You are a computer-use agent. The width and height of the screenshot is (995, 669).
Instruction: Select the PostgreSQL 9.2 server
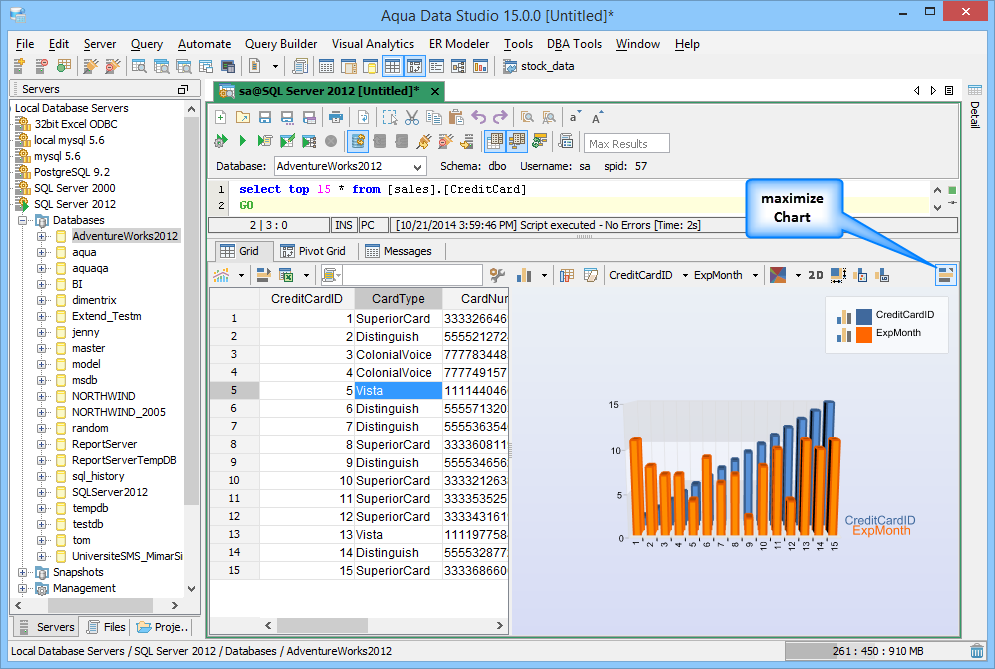[72, 172]
